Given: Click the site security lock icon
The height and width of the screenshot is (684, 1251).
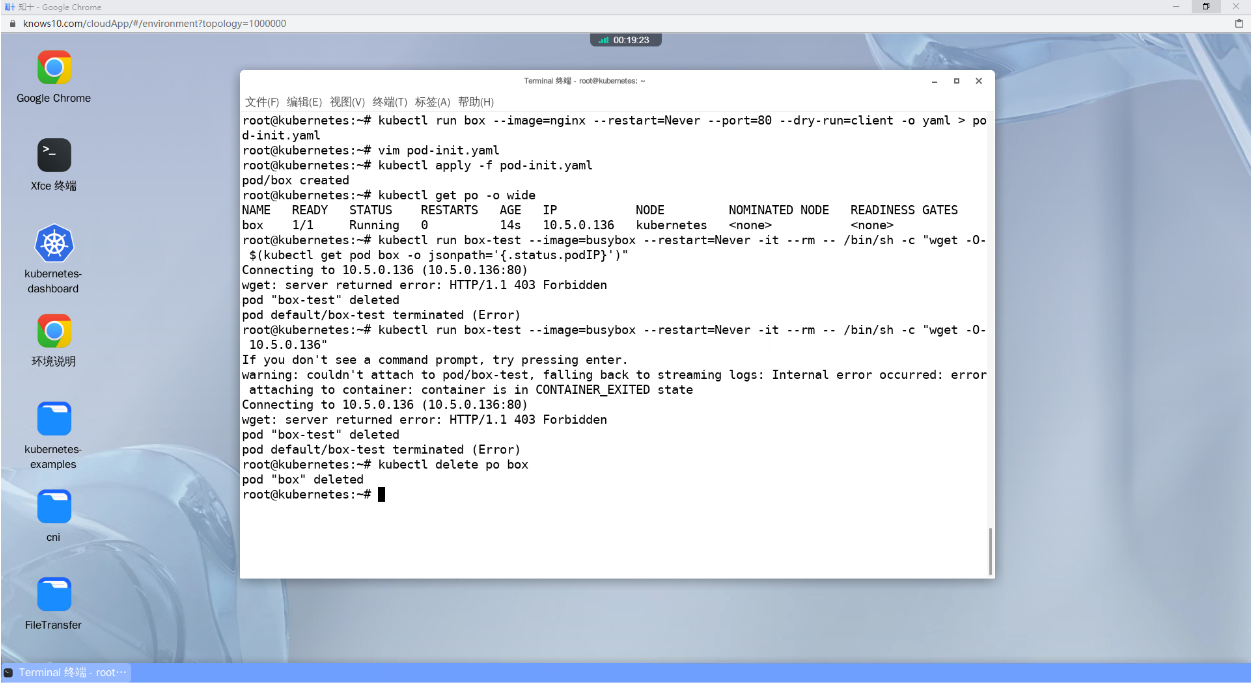Looking at the screenshot, I should tap(13, 23).
